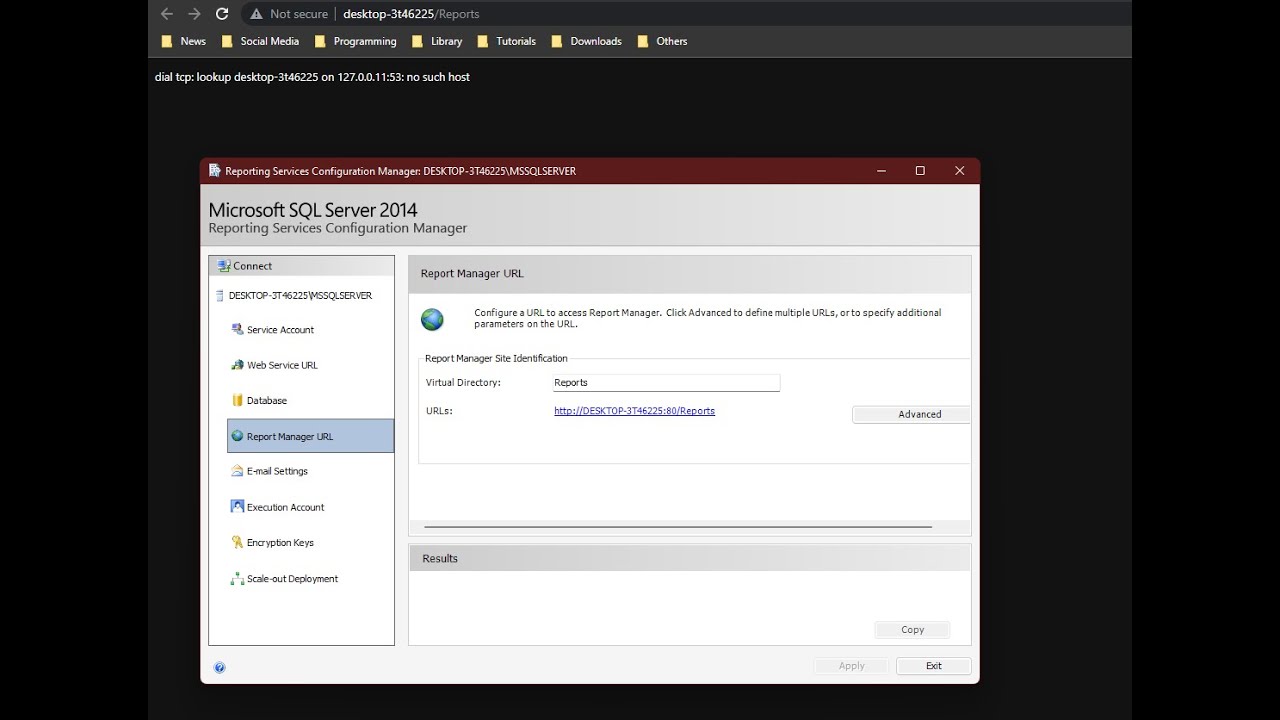This screenshot has height=720, width=1280.
Task: Maximize the Configuration Manager window
Action: coord(920,171)
